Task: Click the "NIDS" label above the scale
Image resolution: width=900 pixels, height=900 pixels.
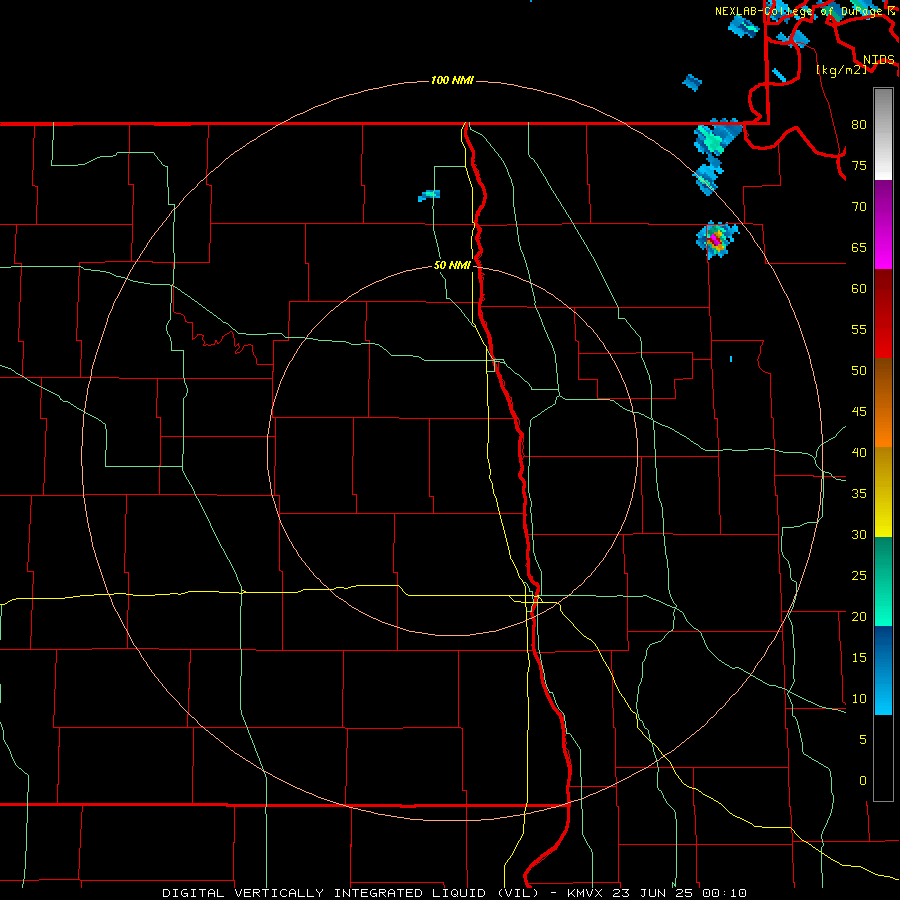Action: tap(879, 59)
